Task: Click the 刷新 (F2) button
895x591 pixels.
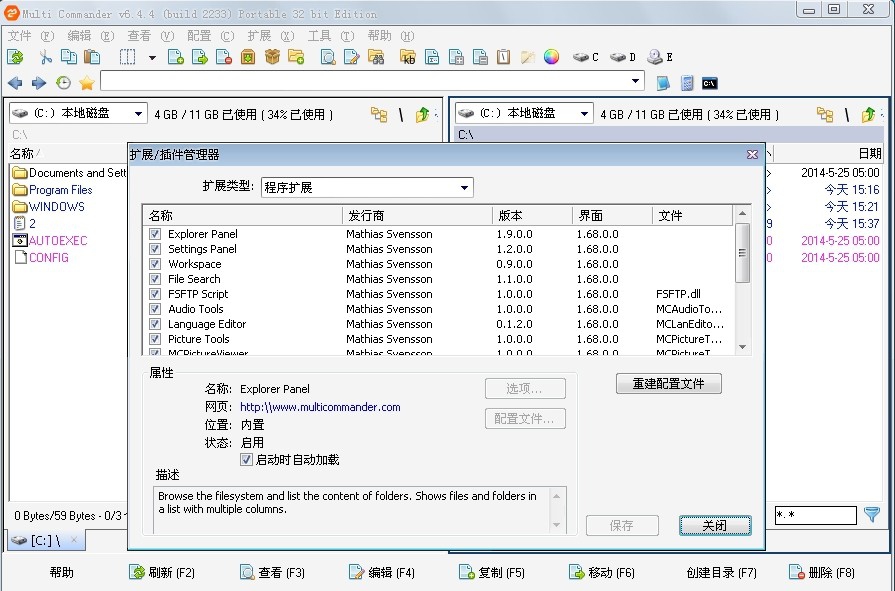Action: pyautogui.click(x=162, y=572)
